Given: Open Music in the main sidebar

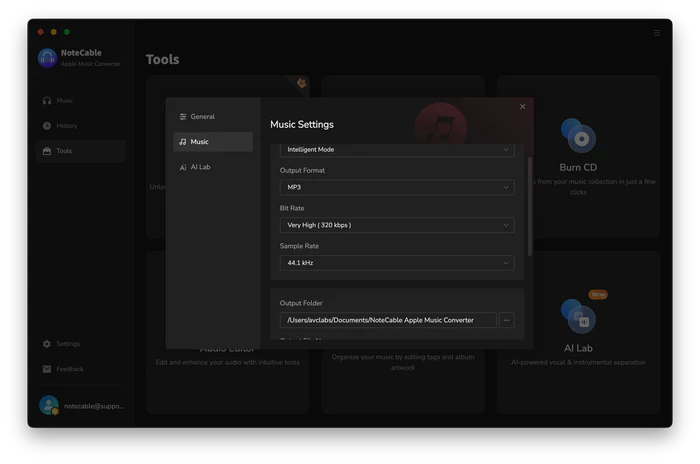Looking at the screenshot, I should [81, 101].
